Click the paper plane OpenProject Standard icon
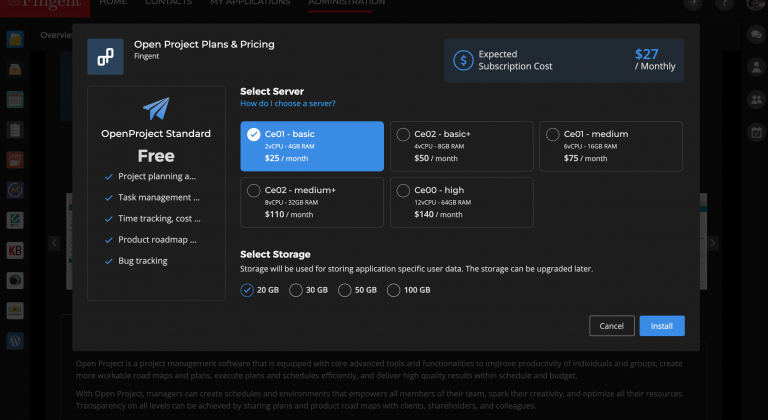The image size is (768, 420). pyautogui.click(x=156, y=108)
